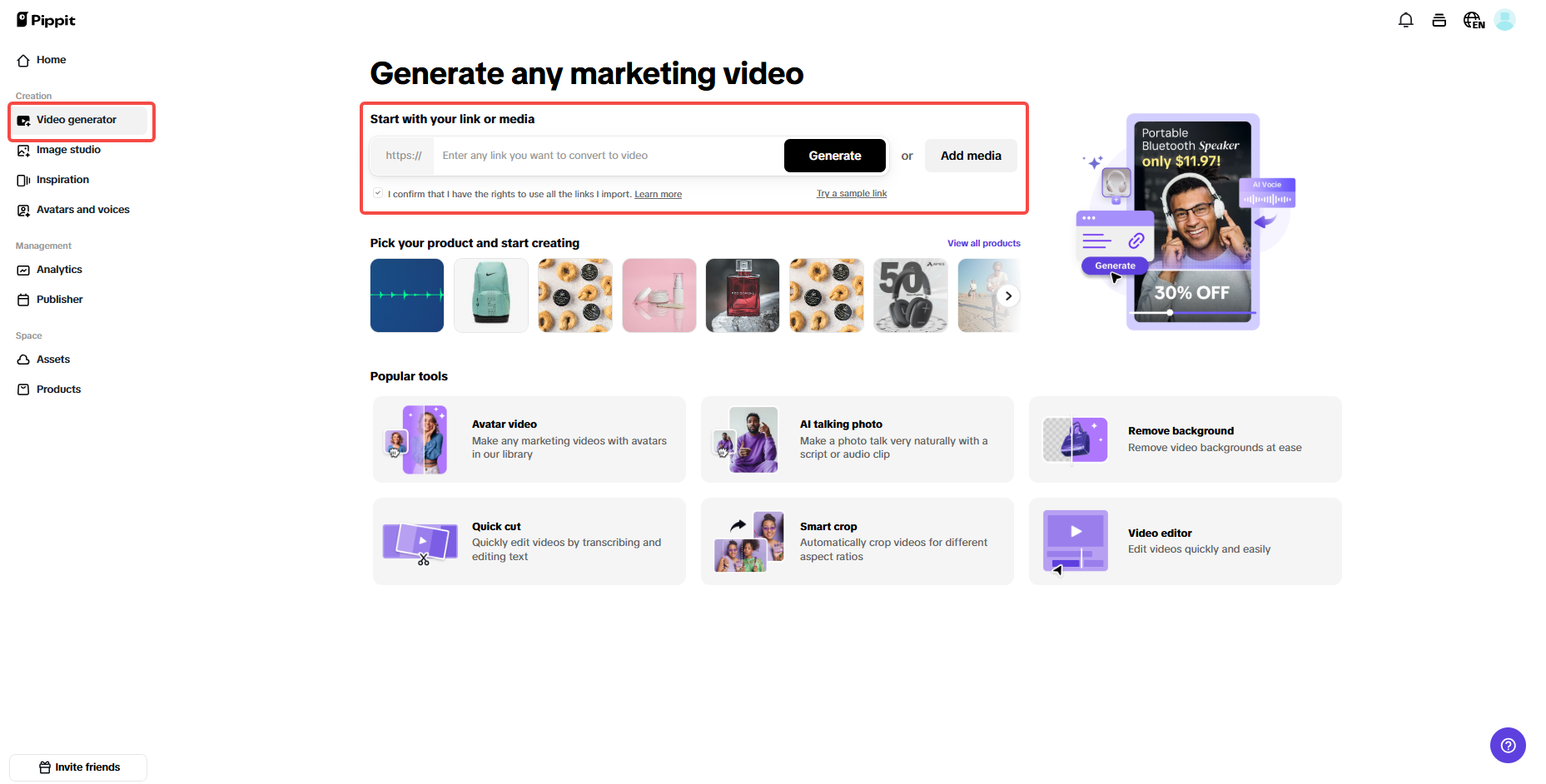This screenshot has height=784, width=1546.
Task: Toggle the rights confirmation checkbox
Action: (377, 192)
